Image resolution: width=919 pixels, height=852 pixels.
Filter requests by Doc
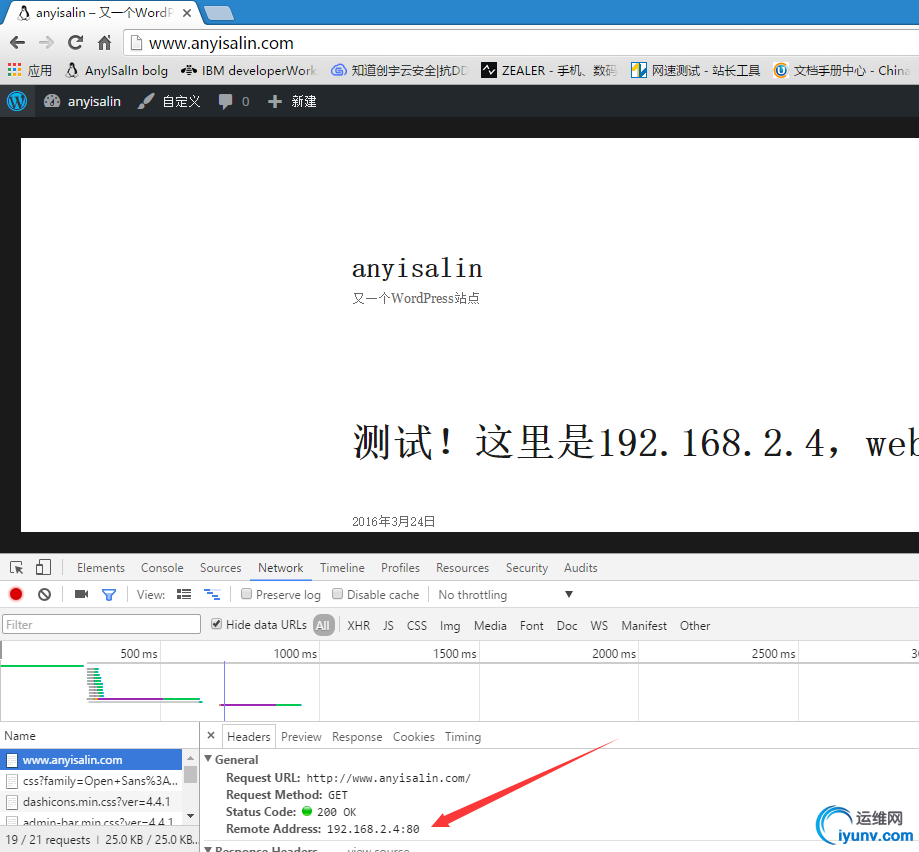click(567, 626)
